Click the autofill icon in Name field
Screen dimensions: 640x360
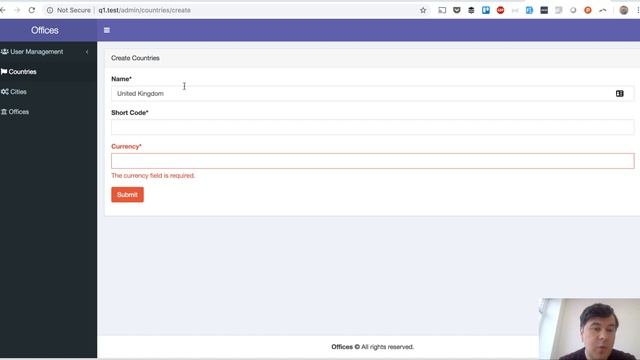[x=620, y=93]
